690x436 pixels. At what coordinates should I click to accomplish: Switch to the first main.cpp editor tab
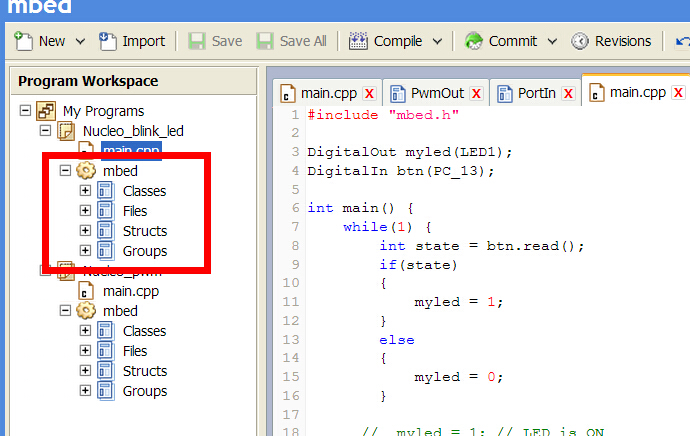(x=328, y=93)
